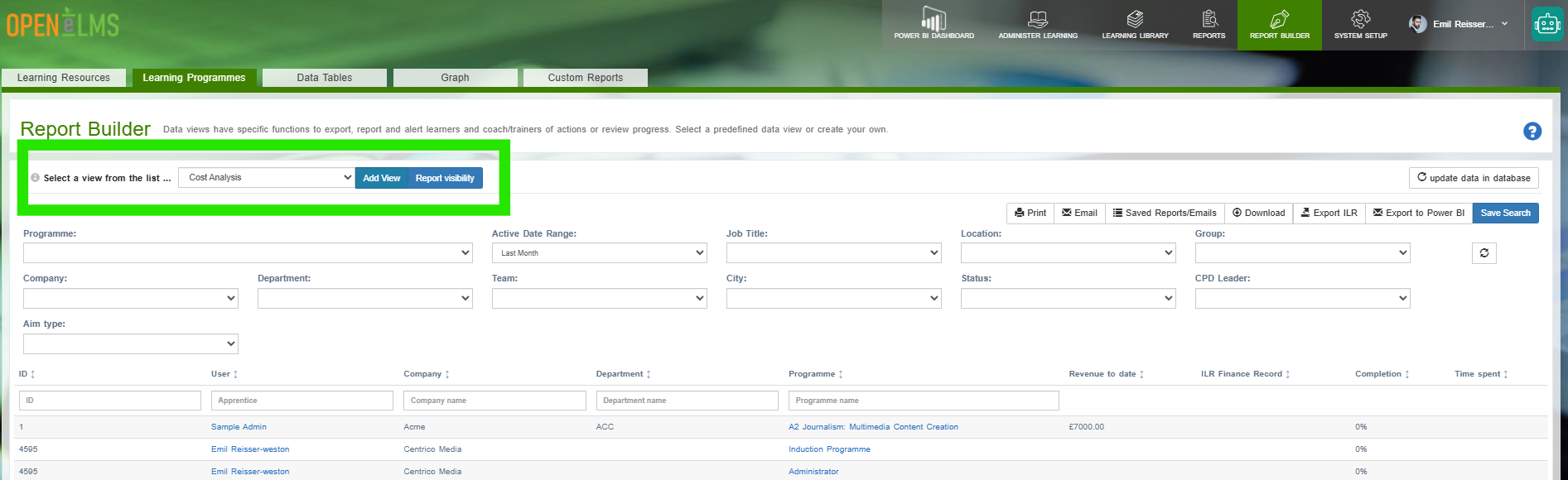
Task: Click the refresh filters icon button
Action: [1484, 253]
